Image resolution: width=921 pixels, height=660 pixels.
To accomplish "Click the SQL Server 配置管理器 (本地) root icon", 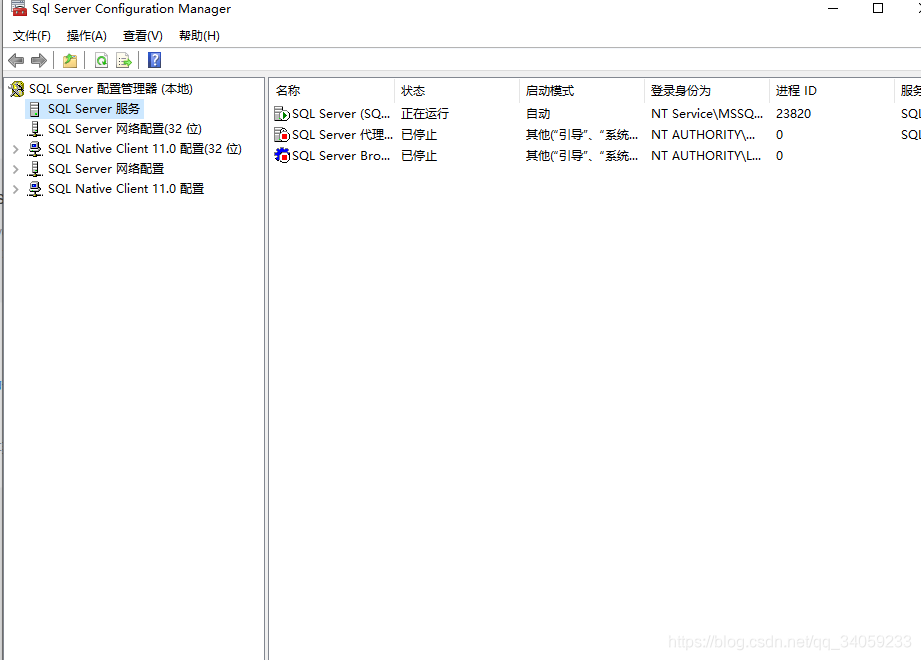I will 17,89.
